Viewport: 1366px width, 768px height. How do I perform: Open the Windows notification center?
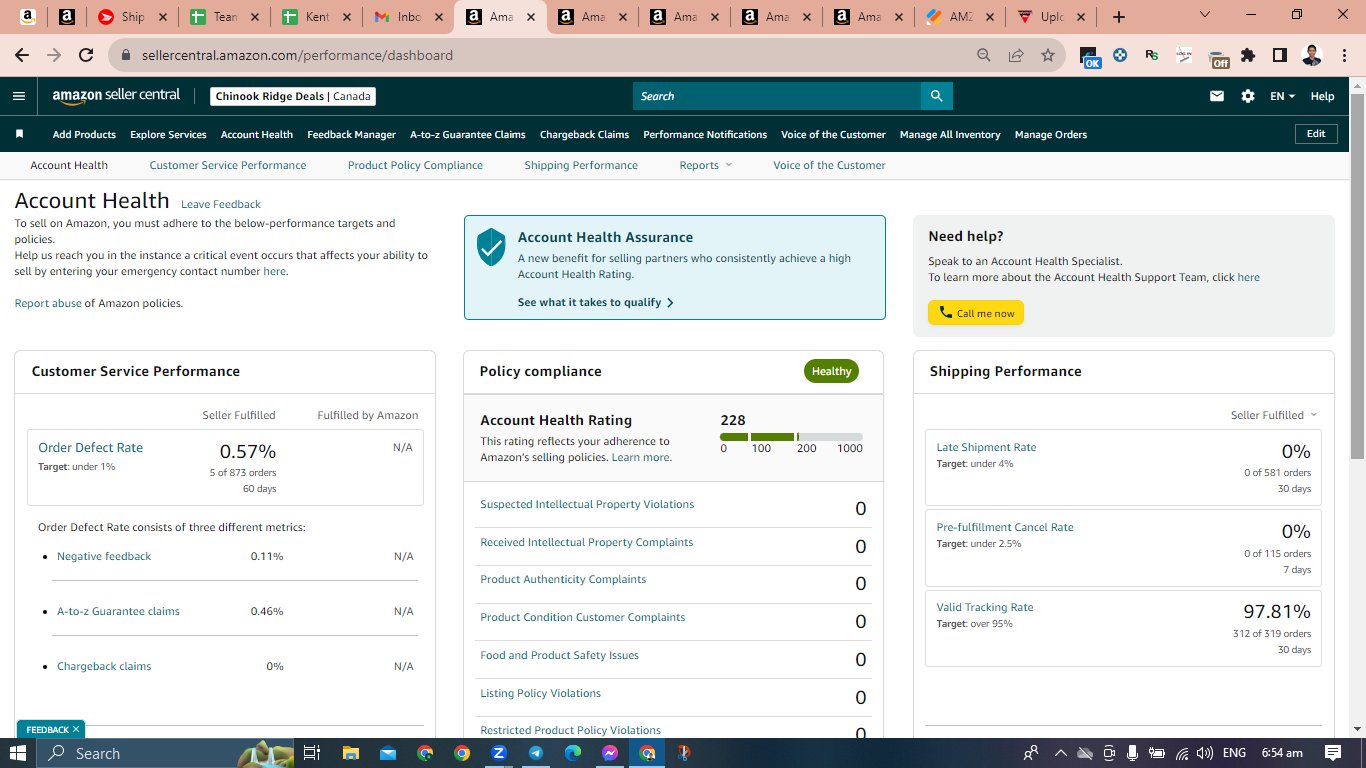pos(1332,753)
